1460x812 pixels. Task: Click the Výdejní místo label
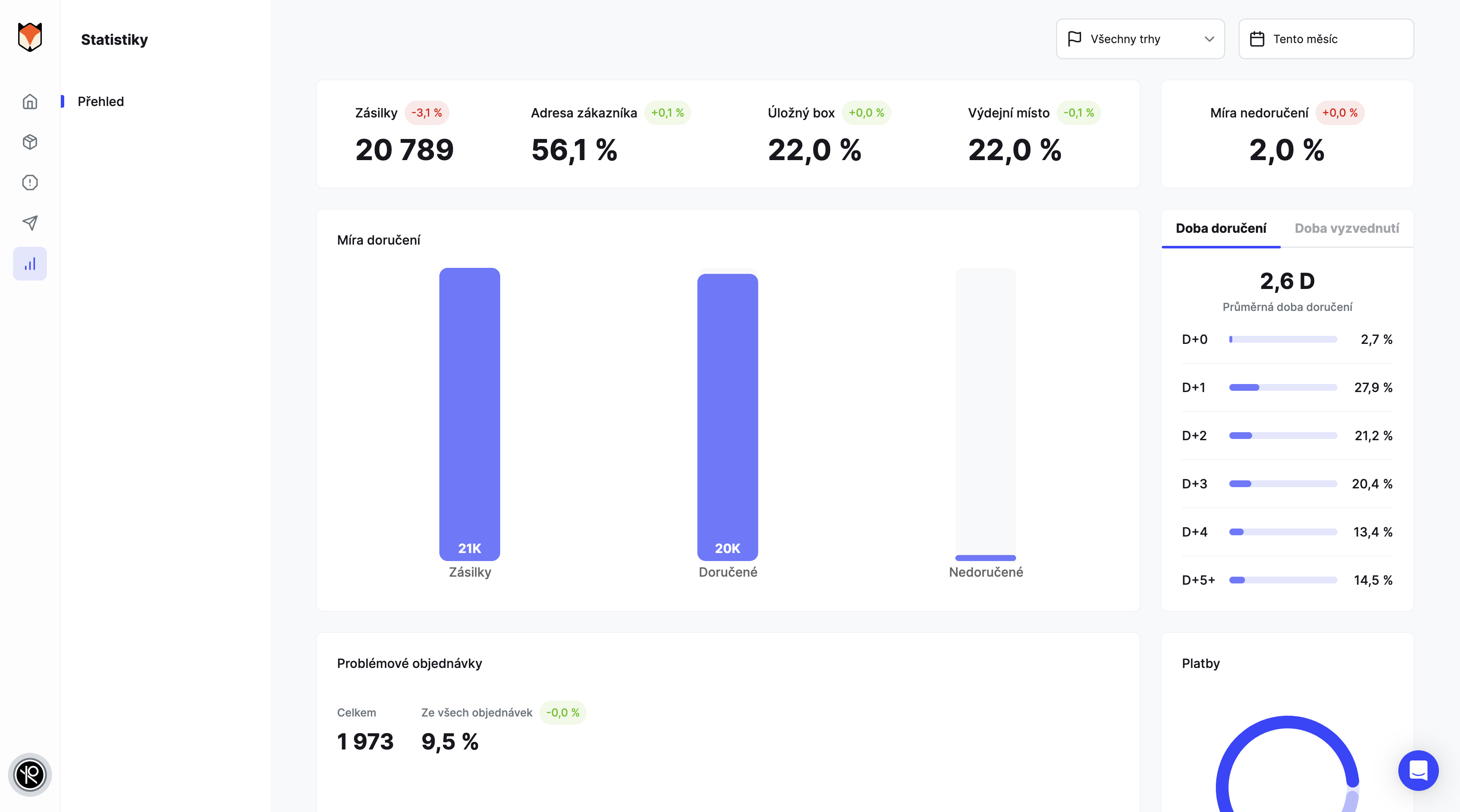[1008, 113]
